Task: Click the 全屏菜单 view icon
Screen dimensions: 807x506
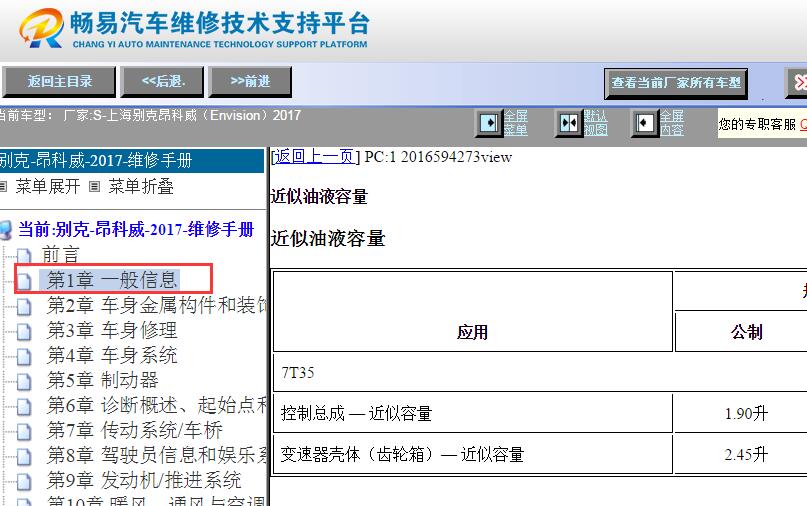Action: click(488, 123)
